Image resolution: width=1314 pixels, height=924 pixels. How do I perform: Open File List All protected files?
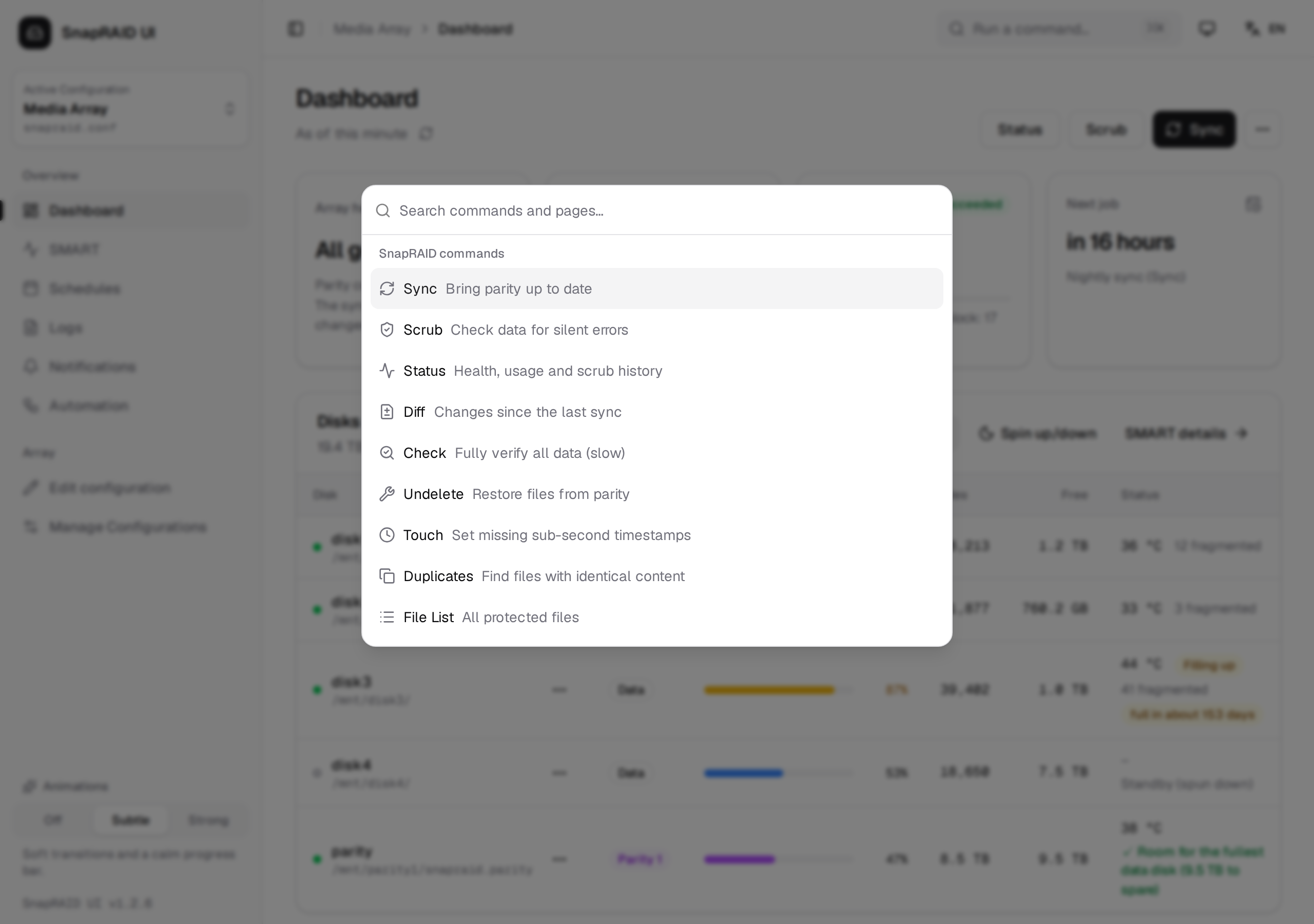pos(656,617)
